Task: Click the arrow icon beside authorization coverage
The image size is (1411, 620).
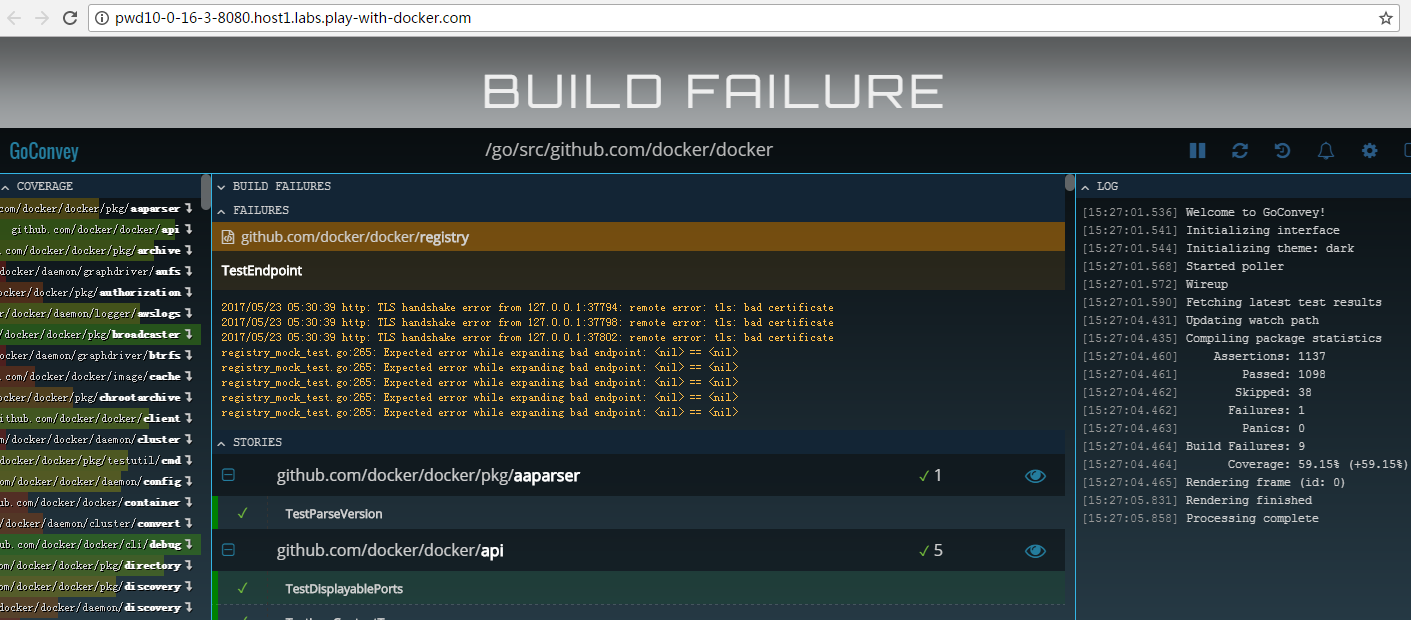Action: [188, 293]
